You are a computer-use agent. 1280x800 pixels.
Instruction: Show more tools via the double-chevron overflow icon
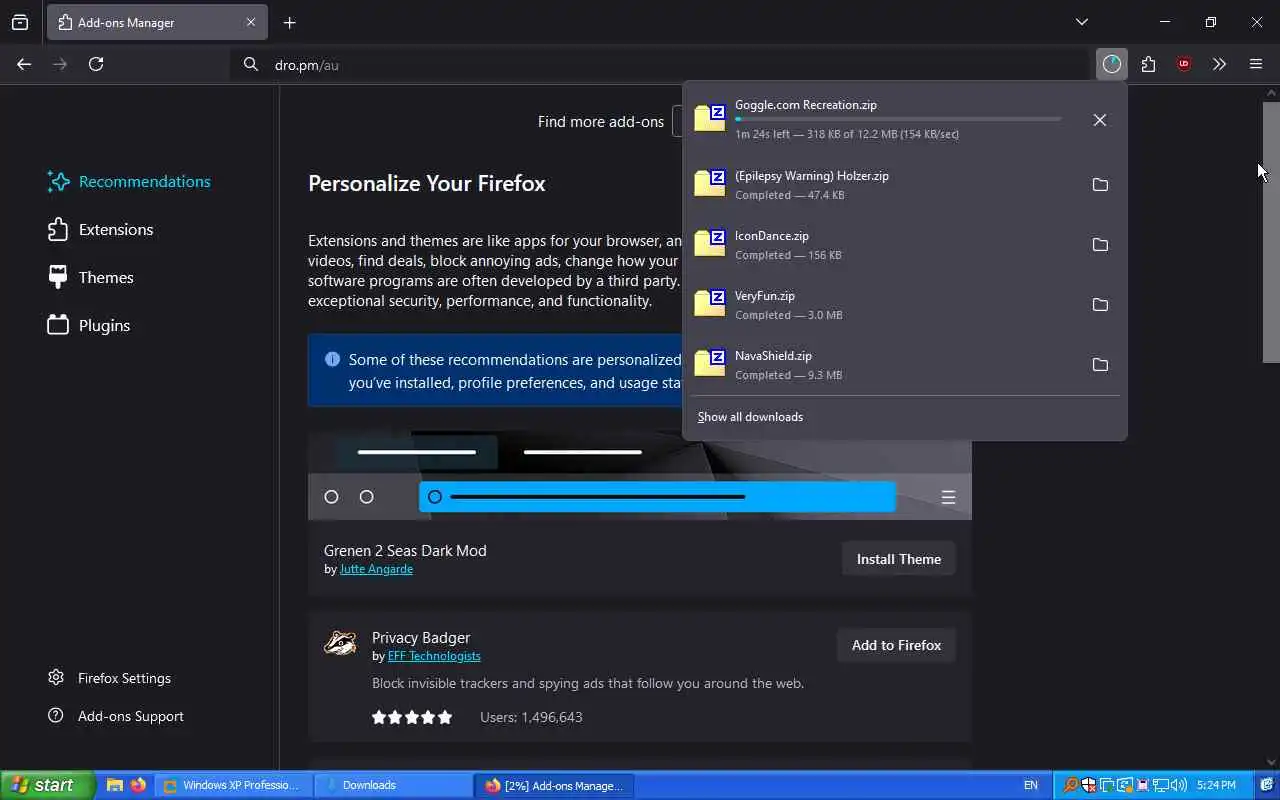pos(1219,64)
